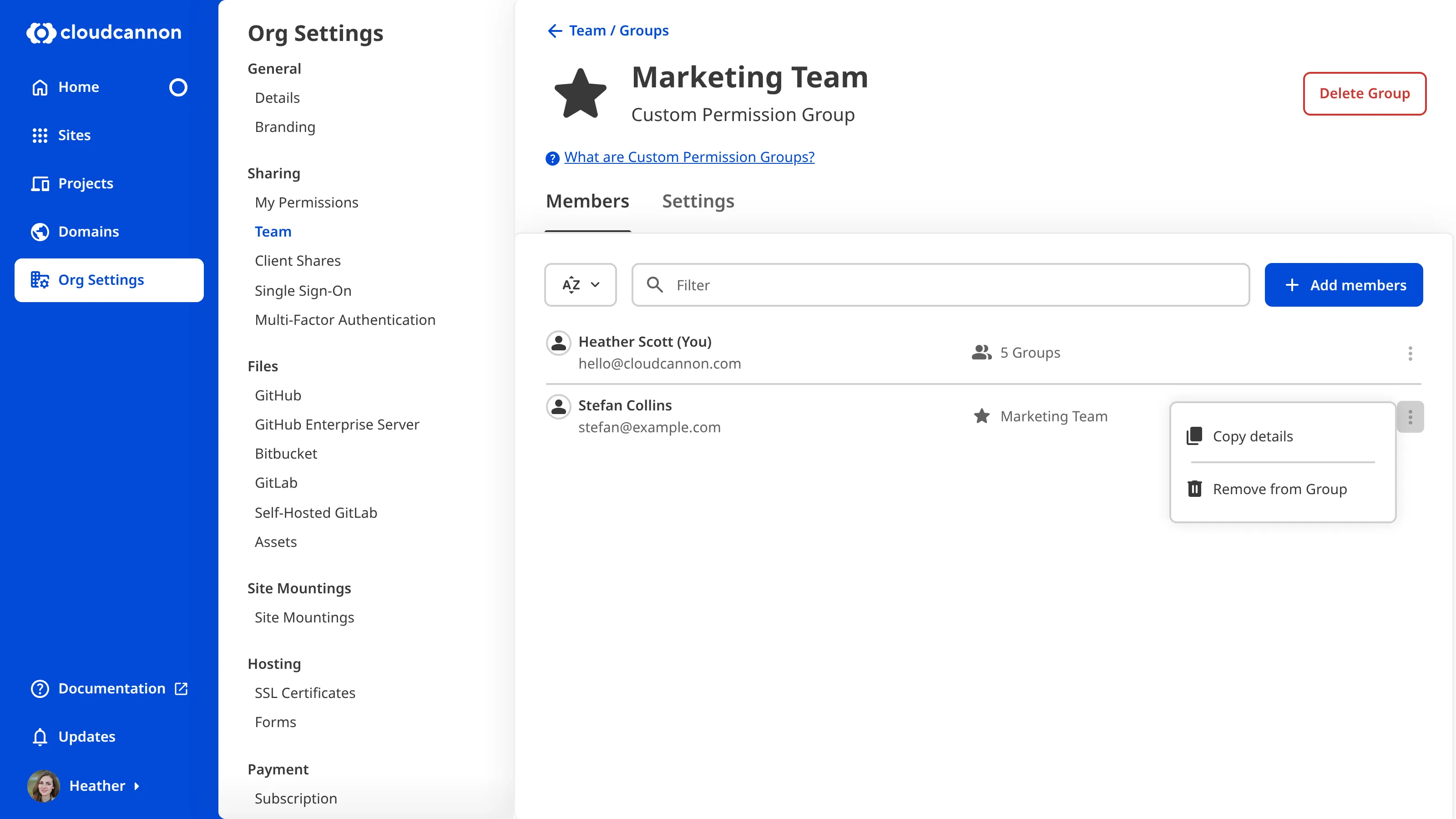The height and width of the screenshot is (819, 1456).
Task: Open Home via its house icon
Action: click(40, 87)
